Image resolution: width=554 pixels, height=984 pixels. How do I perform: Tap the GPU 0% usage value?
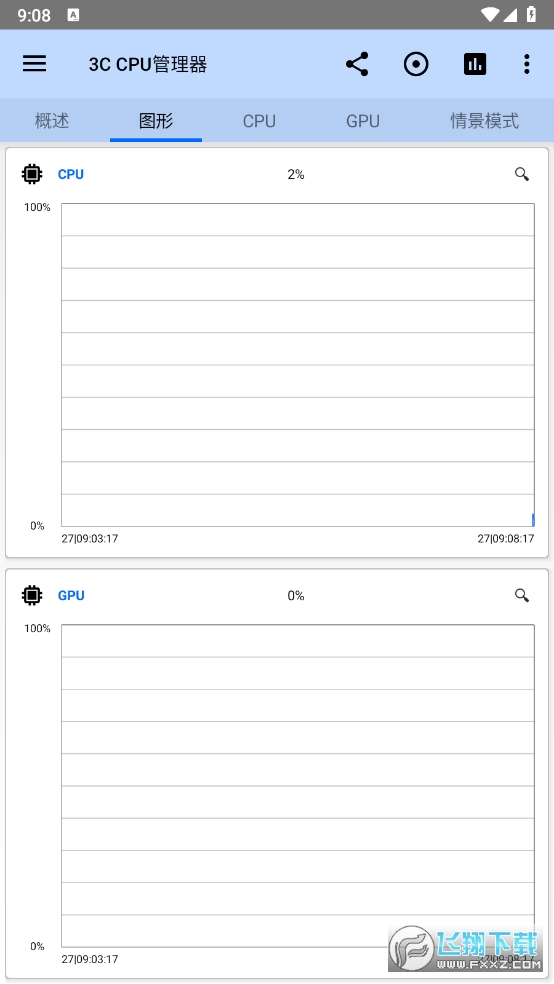click(x=296, y=596)
